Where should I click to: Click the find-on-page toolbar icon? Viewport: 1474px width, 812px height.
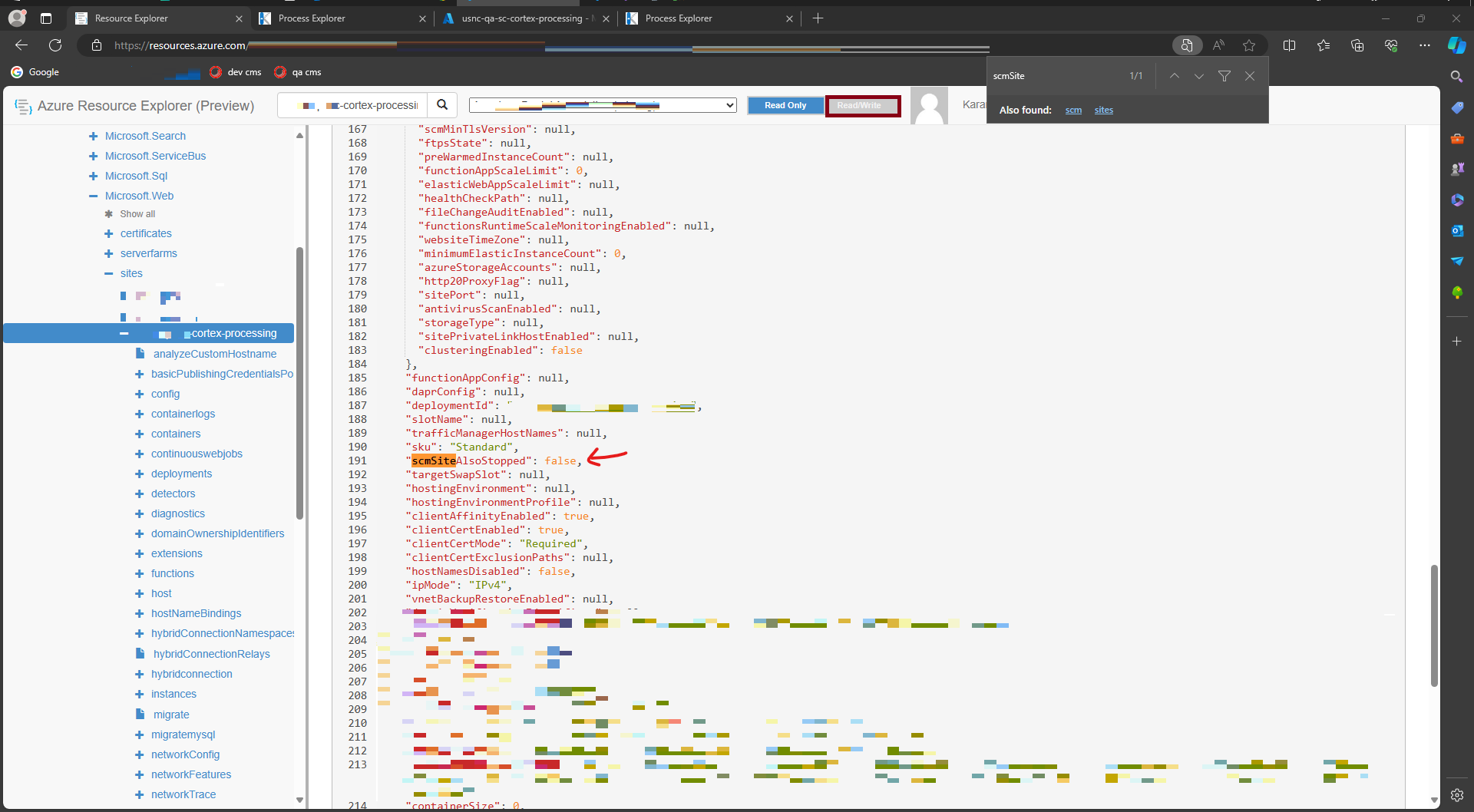(1187, 45)
